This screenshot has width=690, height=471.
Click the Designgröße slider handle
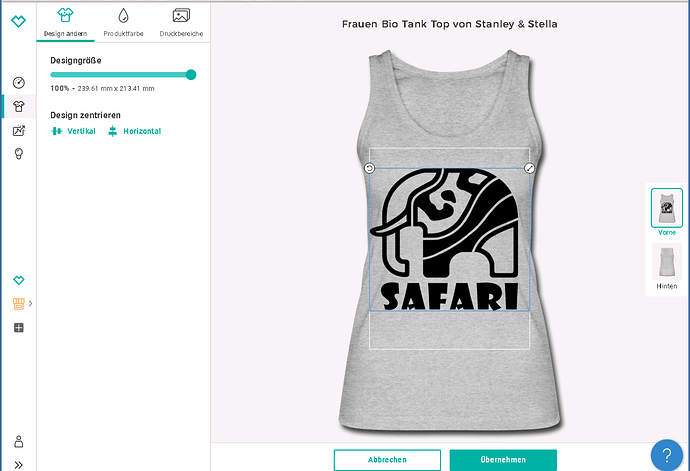pos(191,75)
